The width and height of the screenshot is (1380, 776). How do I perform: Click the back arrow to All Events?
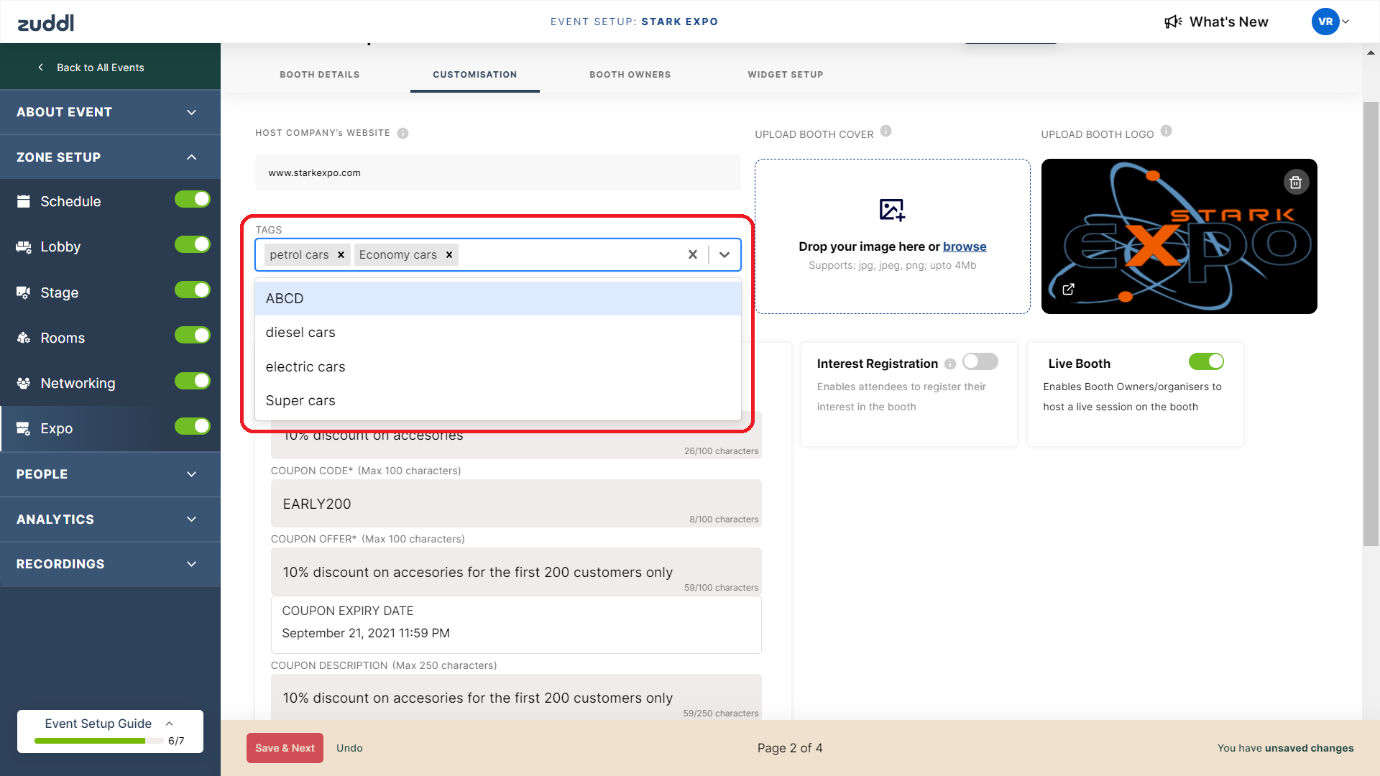click(x=41, y=67)
